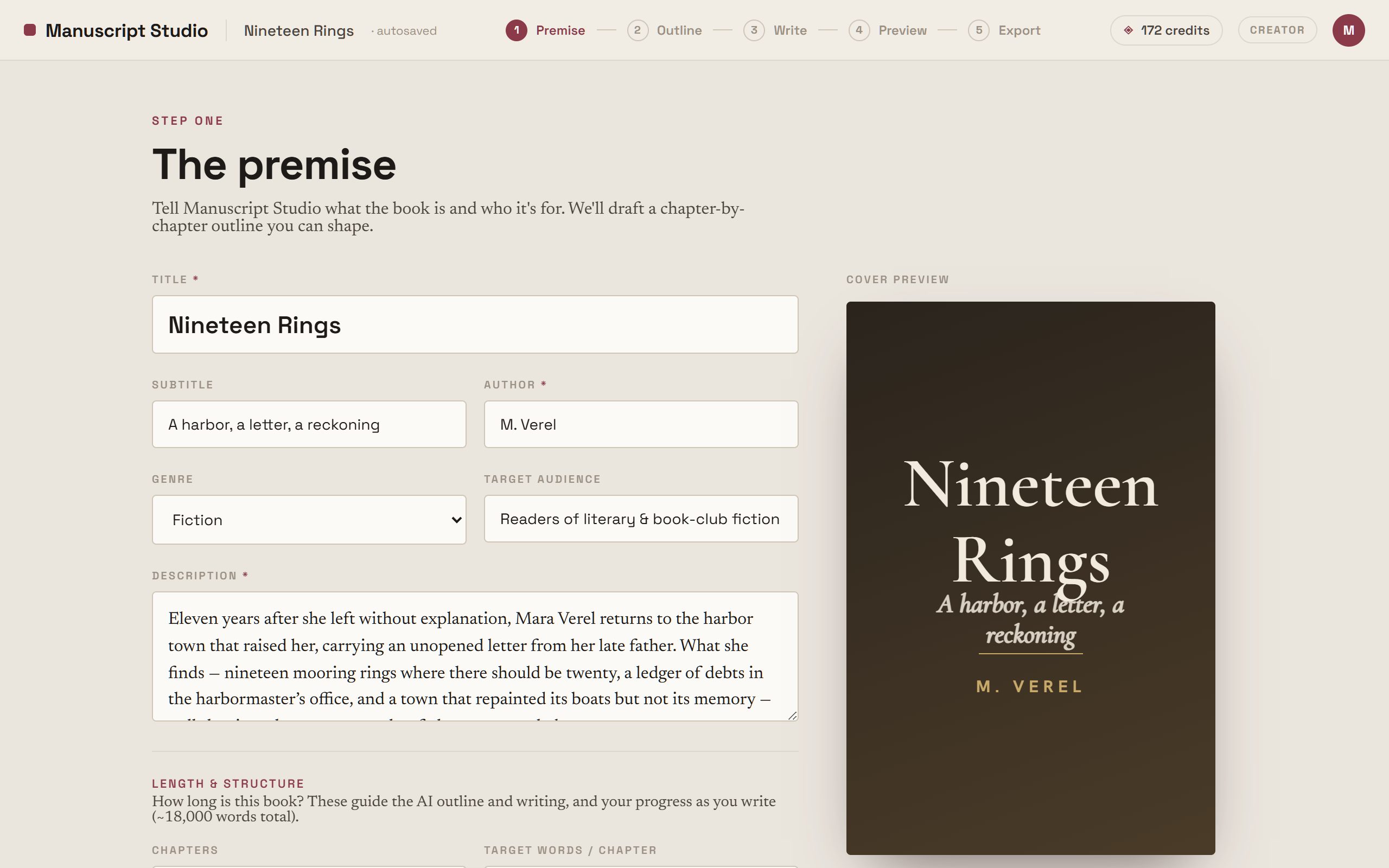
Task: Click the step 3 circle badge
Action: [754, 30]
